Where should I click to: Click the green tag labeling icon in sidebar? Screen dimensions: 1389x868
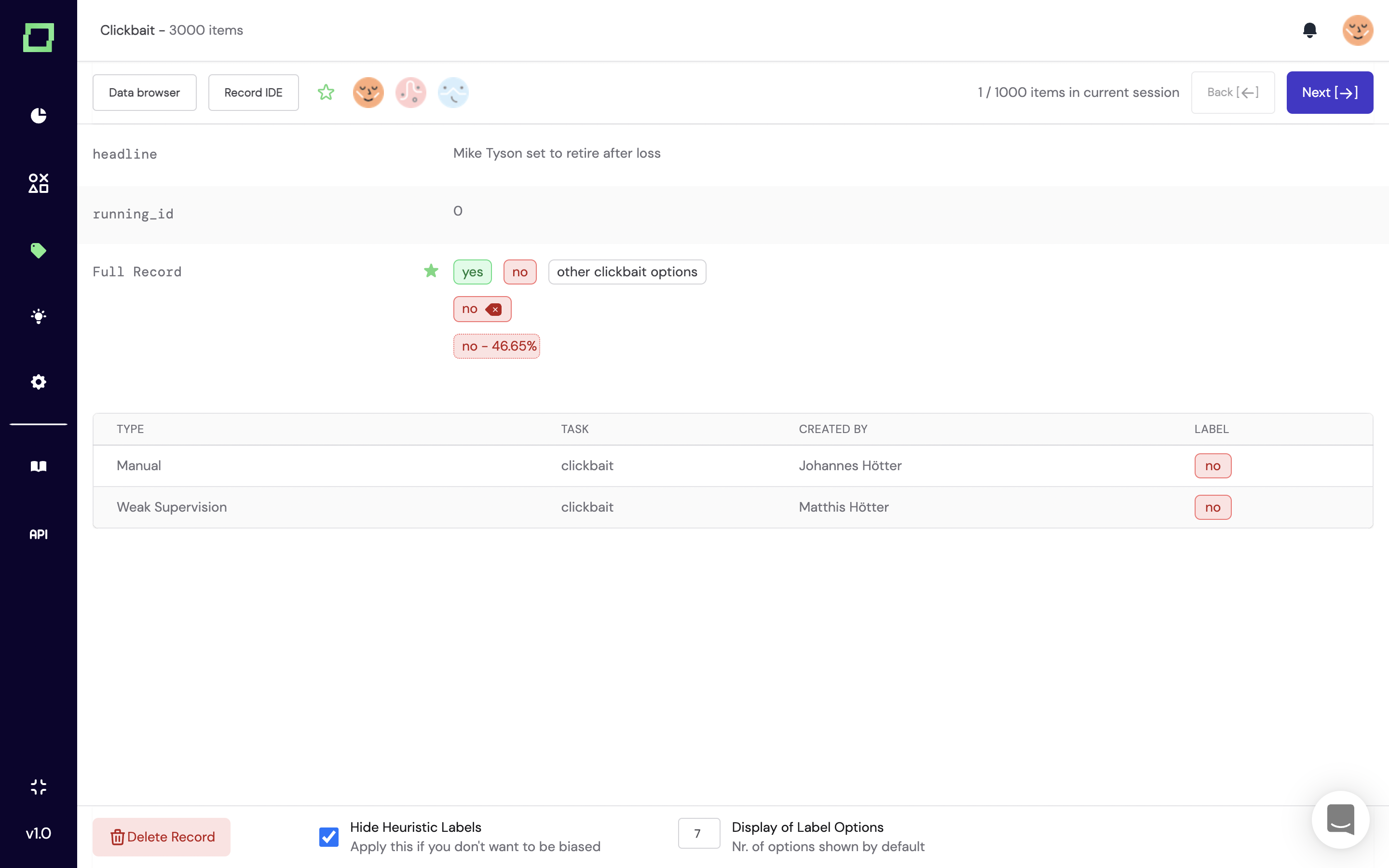coord(39,250)
